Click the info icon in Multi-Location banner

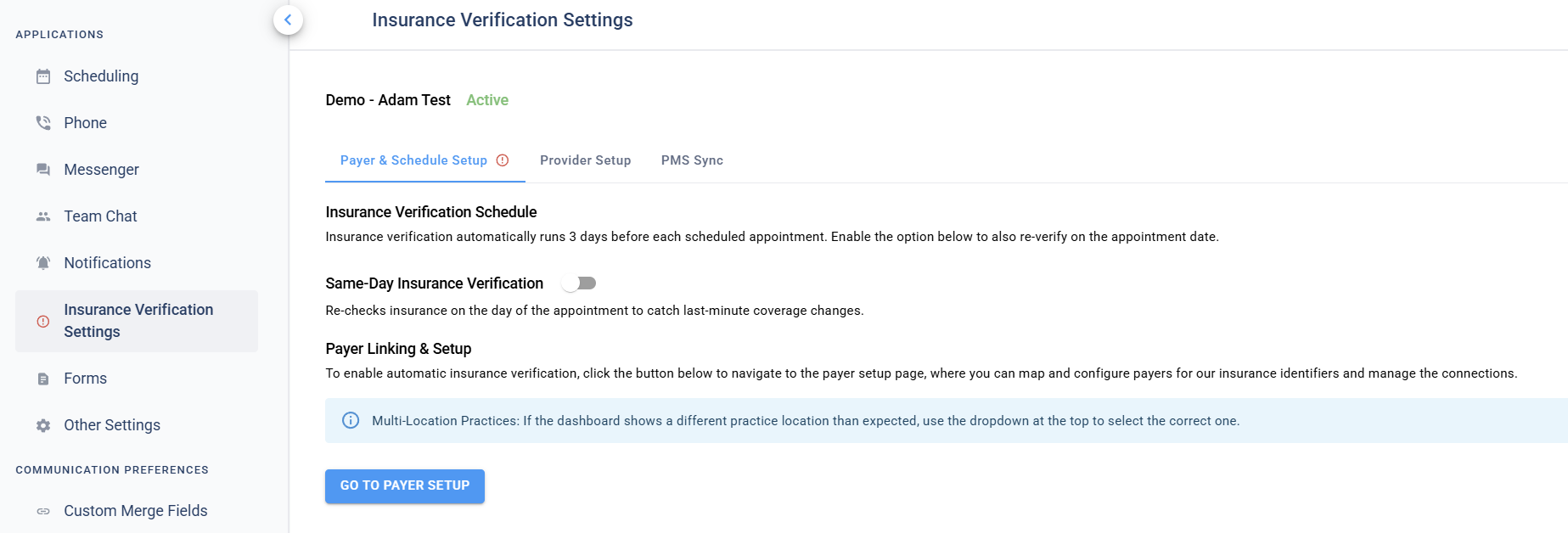pyautogui.click(x=351, y=420)
